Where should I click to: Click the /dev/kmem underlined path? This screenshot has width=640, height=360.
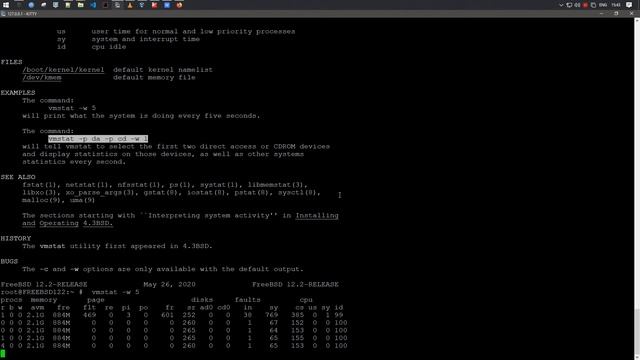click(x=42, y=78)
